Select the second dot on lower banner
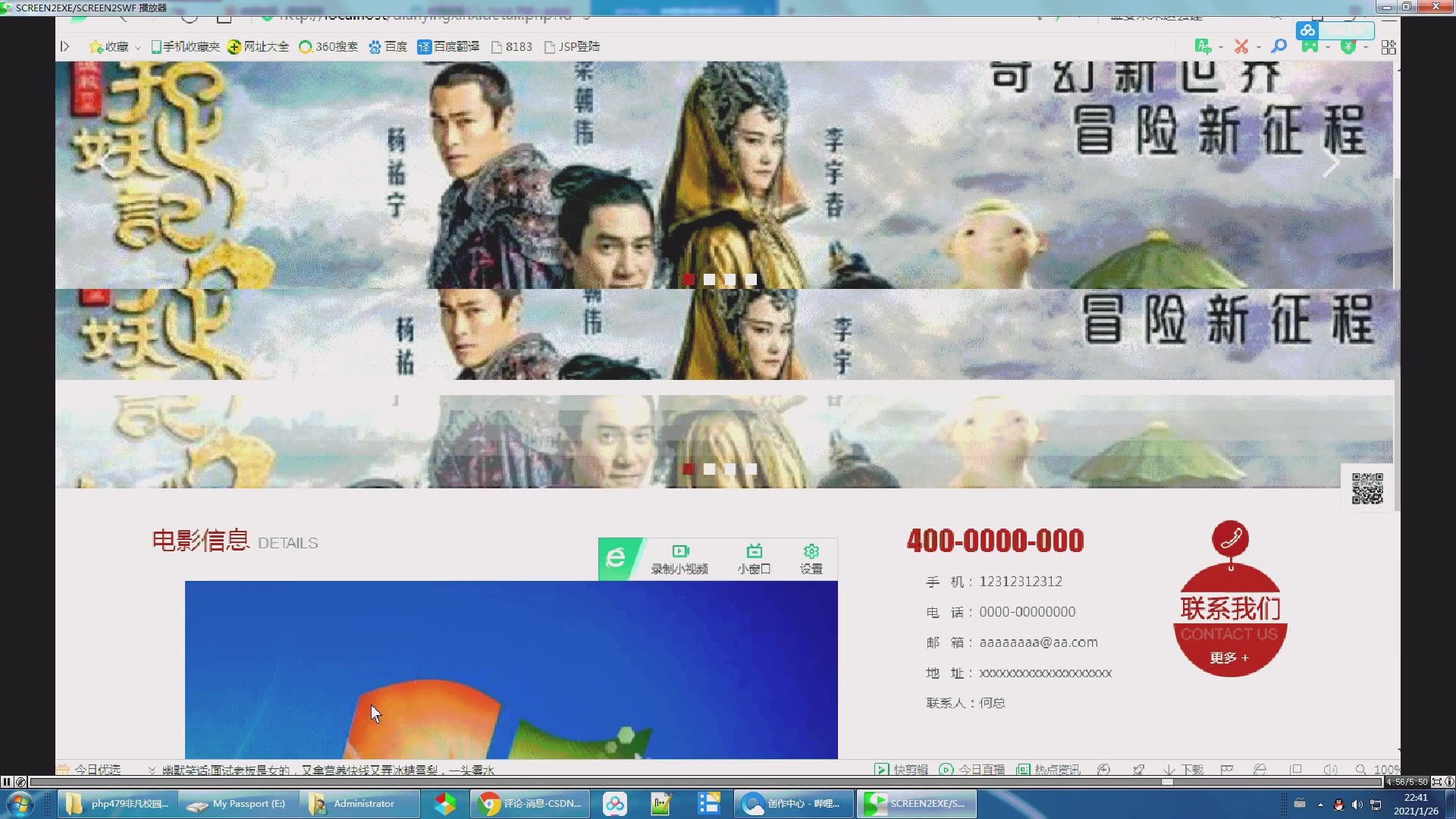Screen dimensions: 1456x819 pyautogui.click(x=709, y=469)
